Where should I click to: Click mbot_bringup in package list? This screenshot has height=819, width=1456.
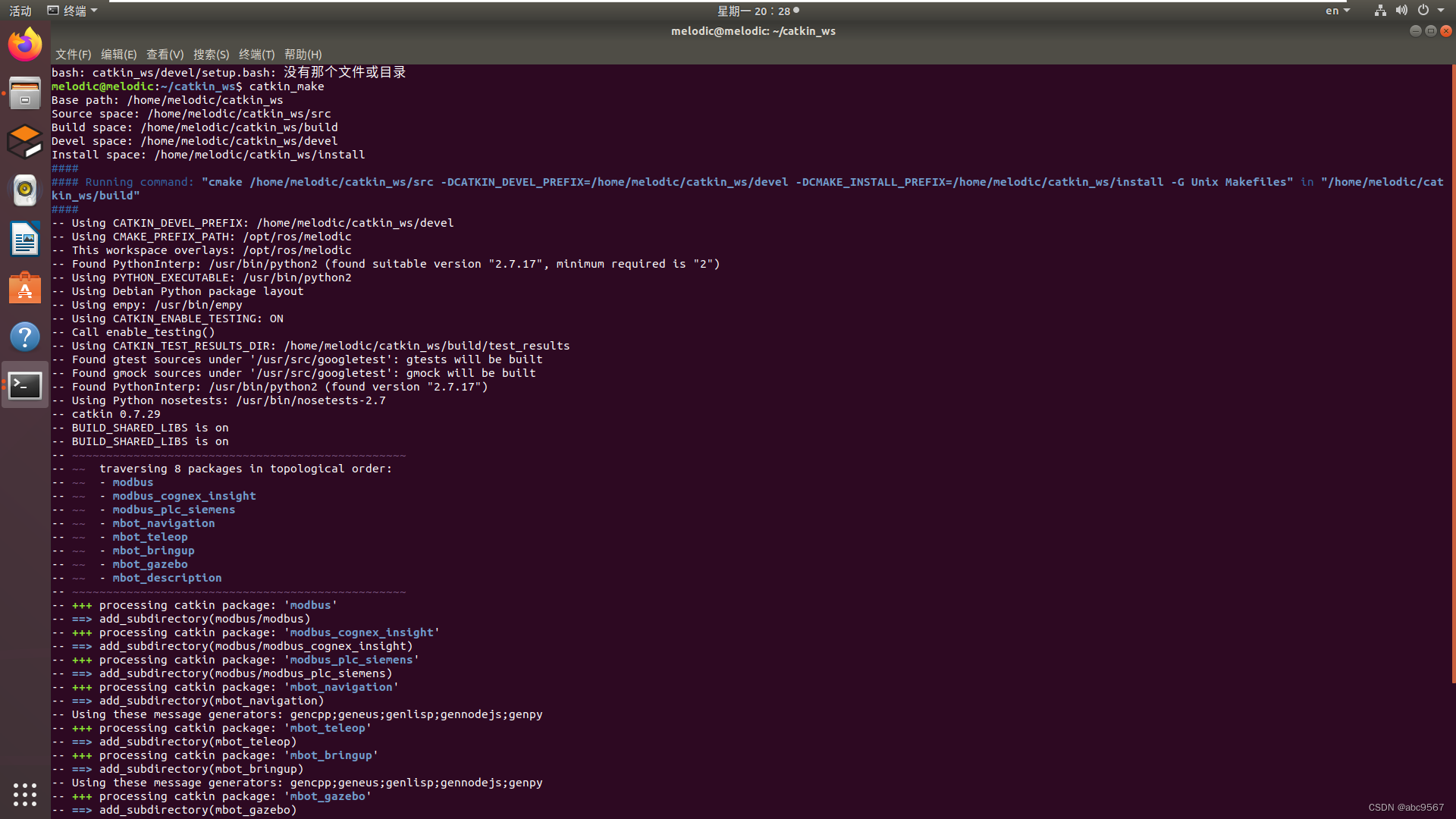153,551
